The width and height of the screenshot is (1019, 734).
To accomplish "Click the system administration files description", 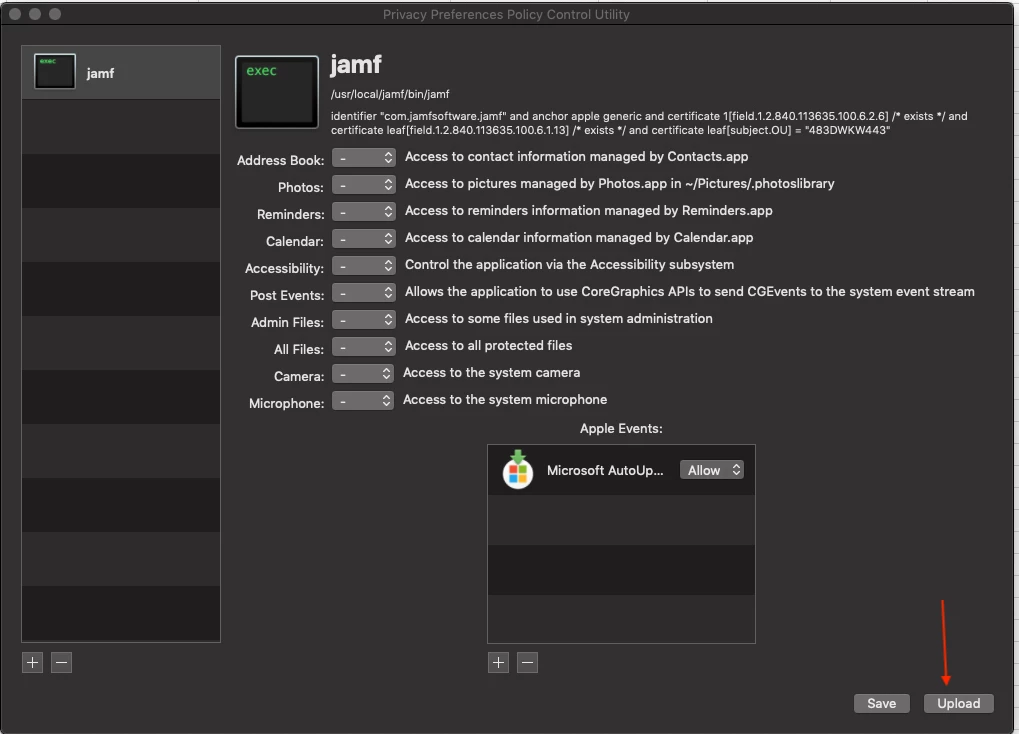I will [559, 319].
